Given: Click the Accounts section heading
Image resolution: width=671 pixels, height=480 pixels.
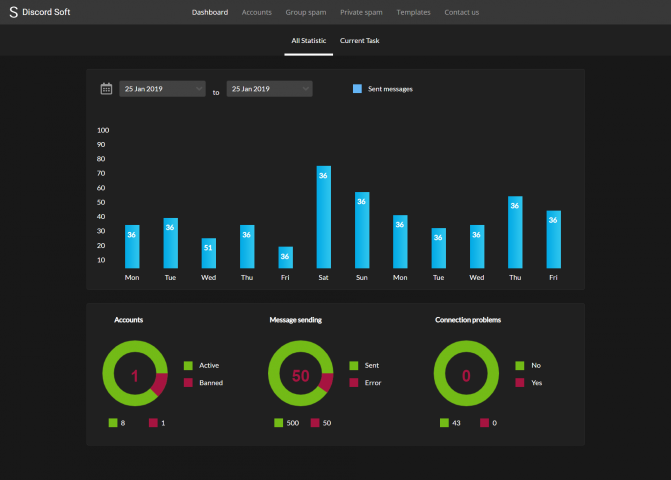Looking at the screenshot, I should [x=128, y=320].
